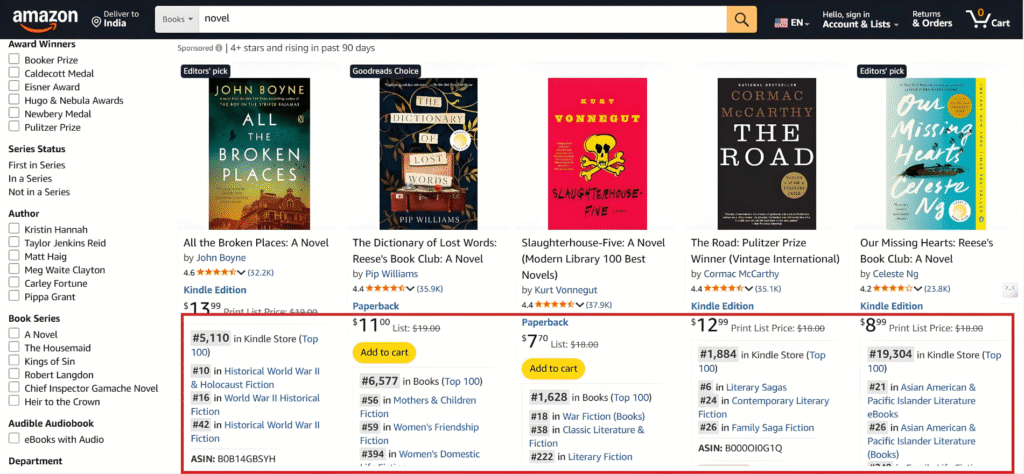Click the Amazon logo
This screenshot has height=474, width=1024.
point(45,19)
